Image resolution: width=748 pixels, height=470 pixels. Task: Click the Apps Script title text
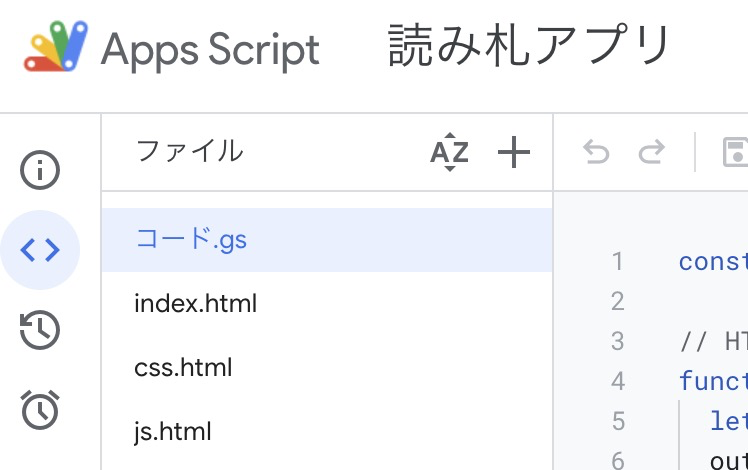pyautogui.click(x=210, y=48)
